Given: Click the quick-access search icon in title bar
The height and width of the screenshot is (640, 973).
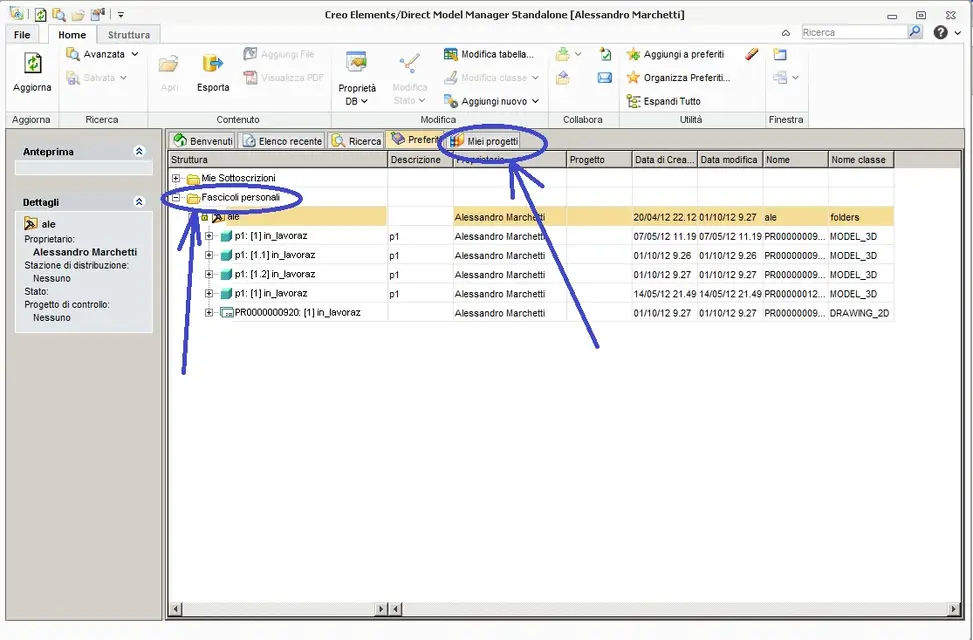Looking at the screenshot, I should click(59, 14).
